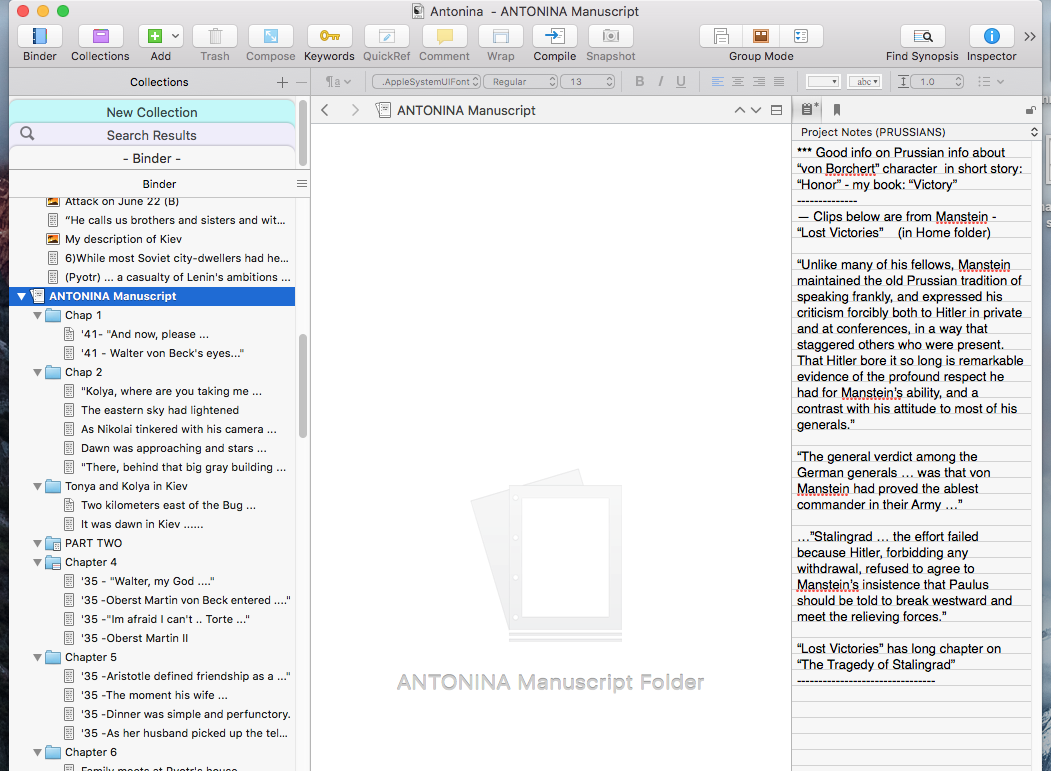Collapse the Chapter 4 folder
1051x771 pixels.
tap(38, 562)
